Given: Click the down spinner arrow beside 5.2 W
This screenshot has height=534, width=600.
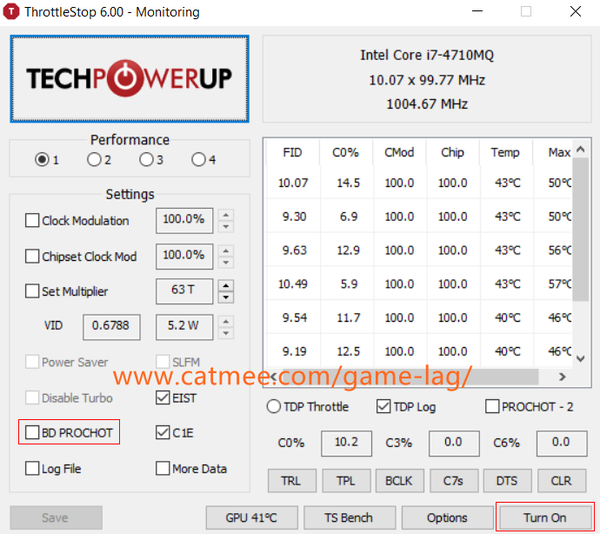Looking at the screenshot, I should [226, 333].
